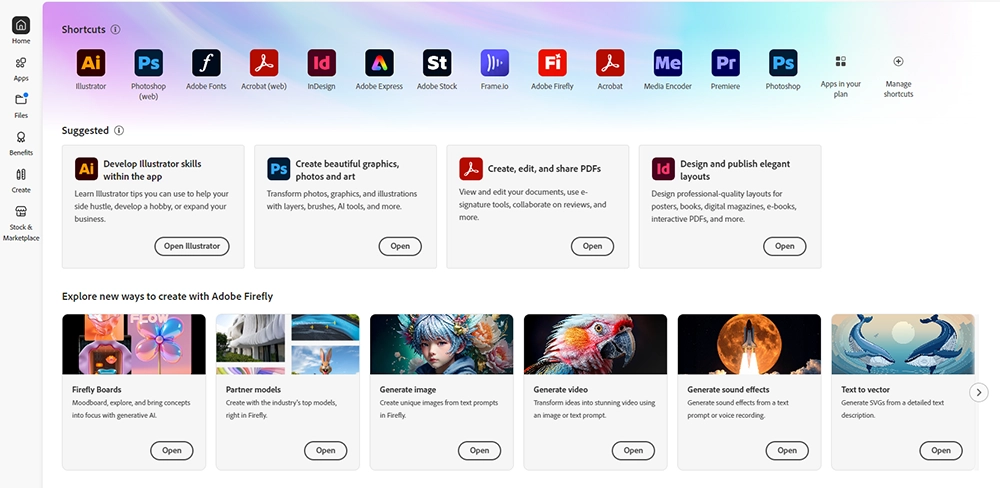Show info next to Shortcuts heading
The image size is (1000, 488).
115,29
